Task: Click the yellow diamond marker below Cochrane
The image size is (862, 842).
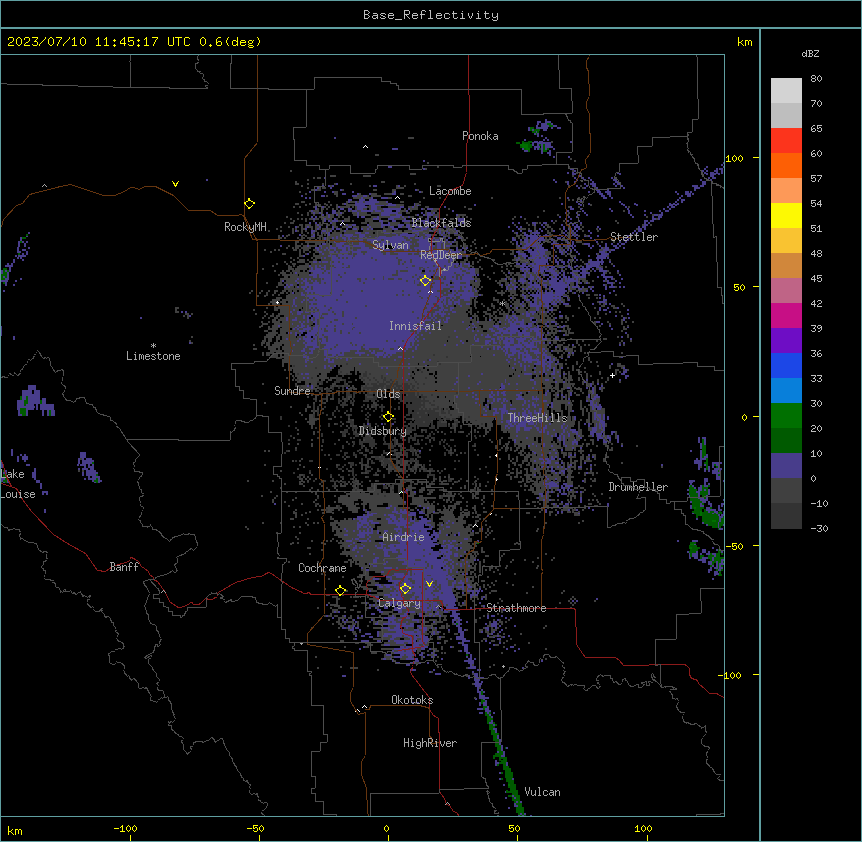Action: (x=341, y=591)
